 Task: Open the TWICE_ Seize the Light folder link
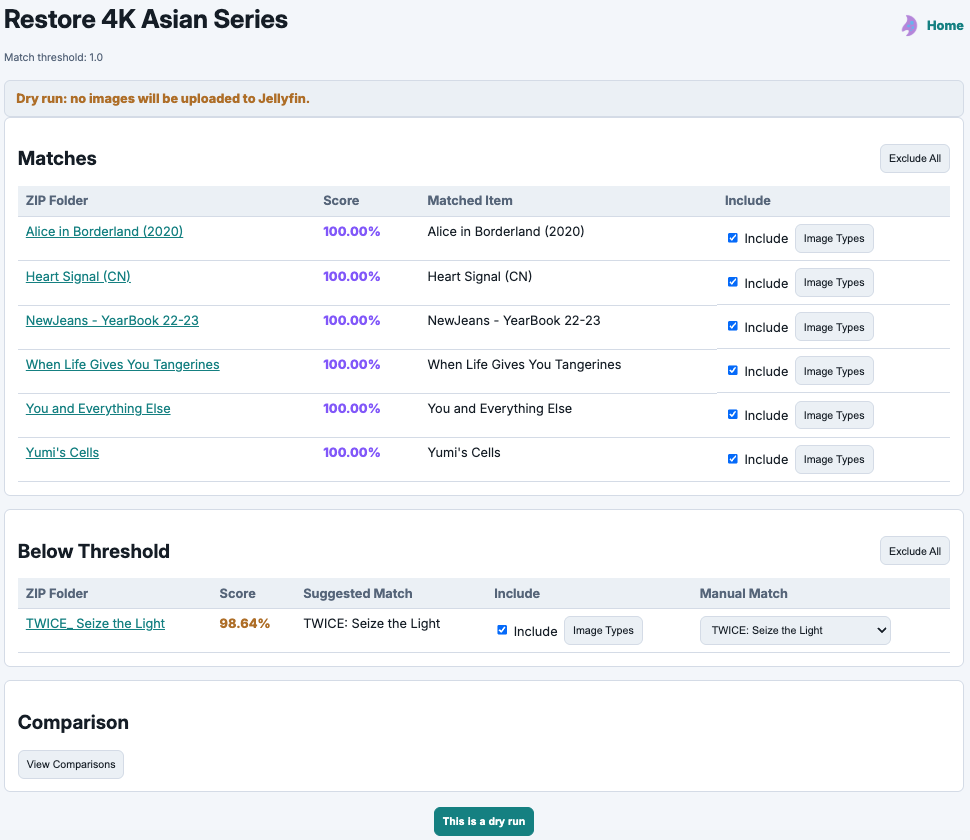95,624
